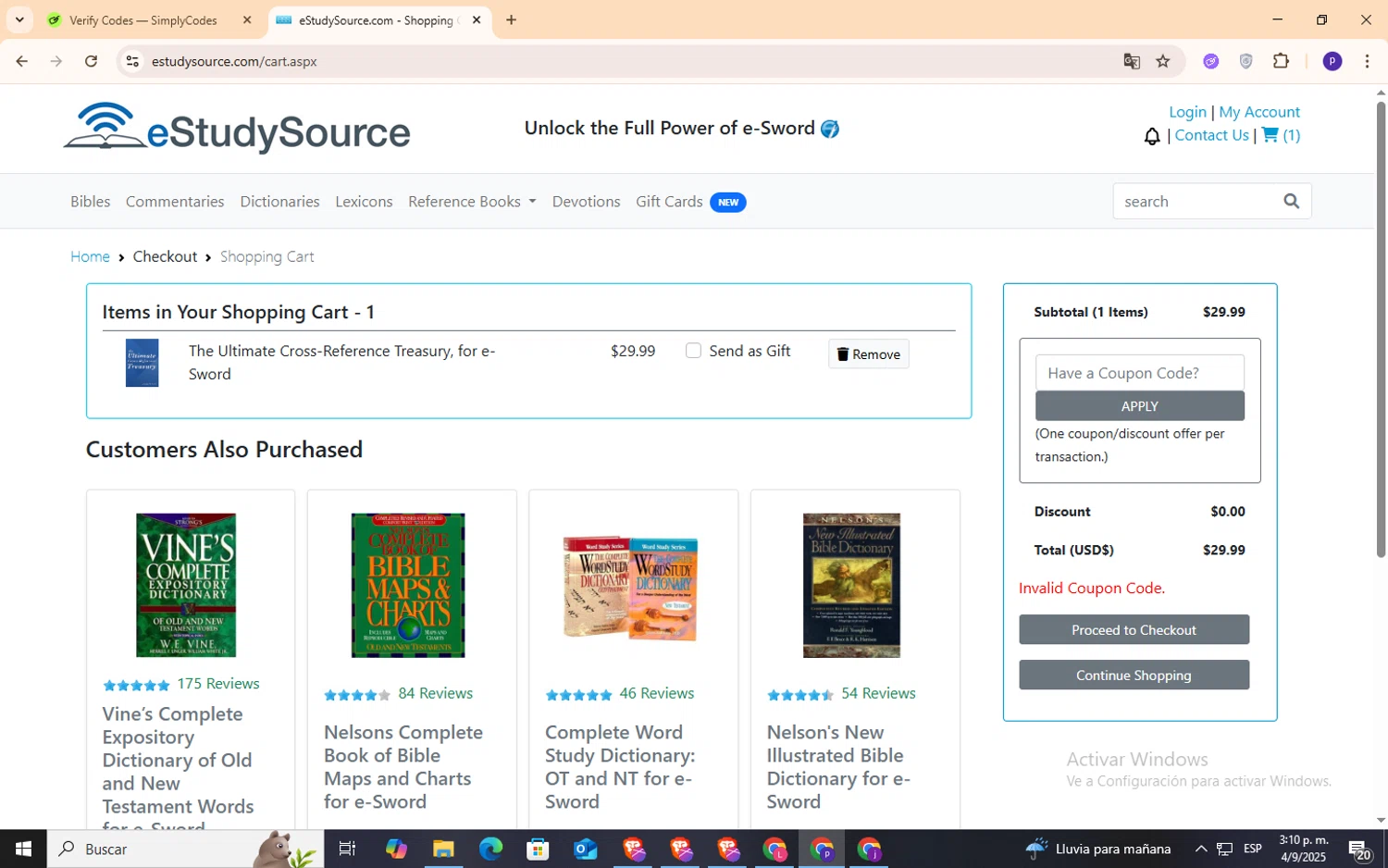The image size is (1388, 868).
Task: Click the Windows taskbar search box
Action: tap(185, 849)
